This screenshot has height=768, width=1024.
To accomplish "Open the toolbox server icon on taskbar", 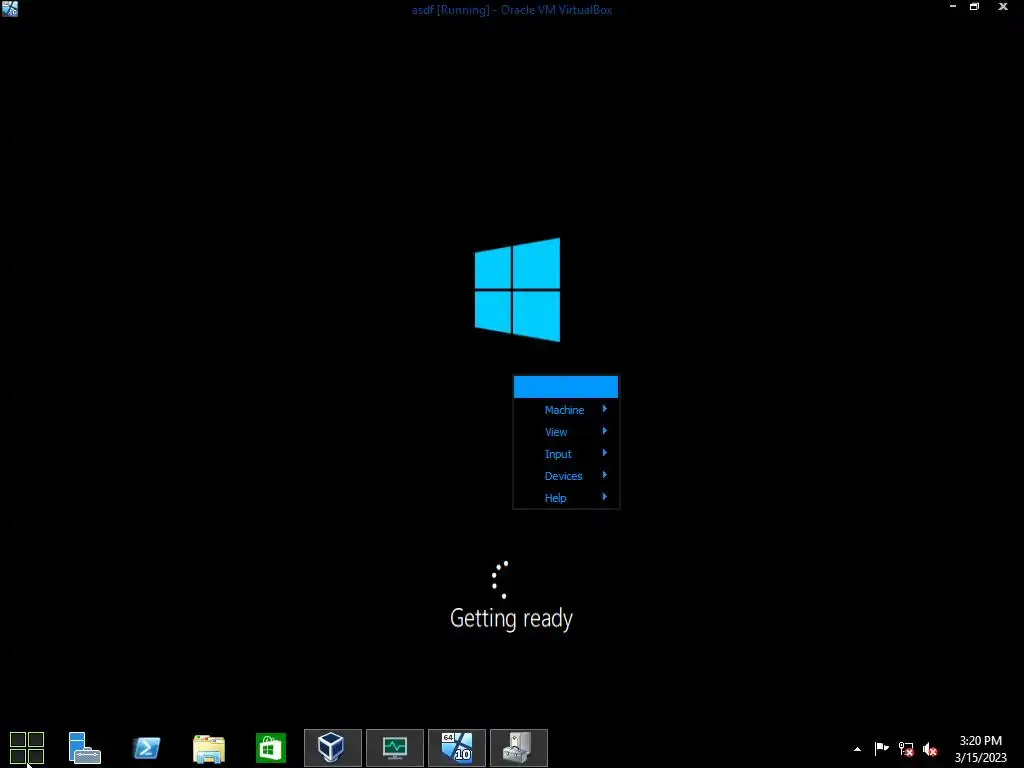I will tap(519, 748).
